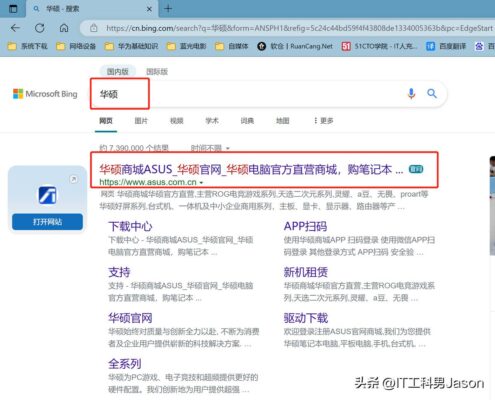Open the 网络设备 bookmark folder
The image size is (495, 400).
[76, 46]
